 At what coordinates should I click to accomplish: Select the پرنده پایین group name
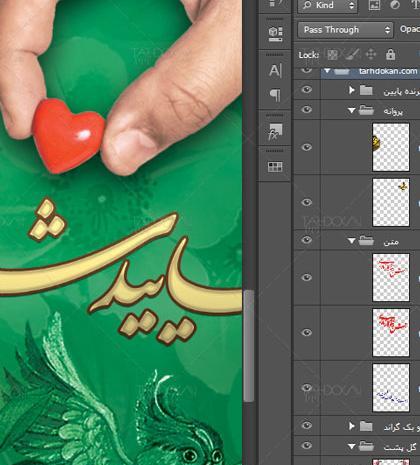401,91
